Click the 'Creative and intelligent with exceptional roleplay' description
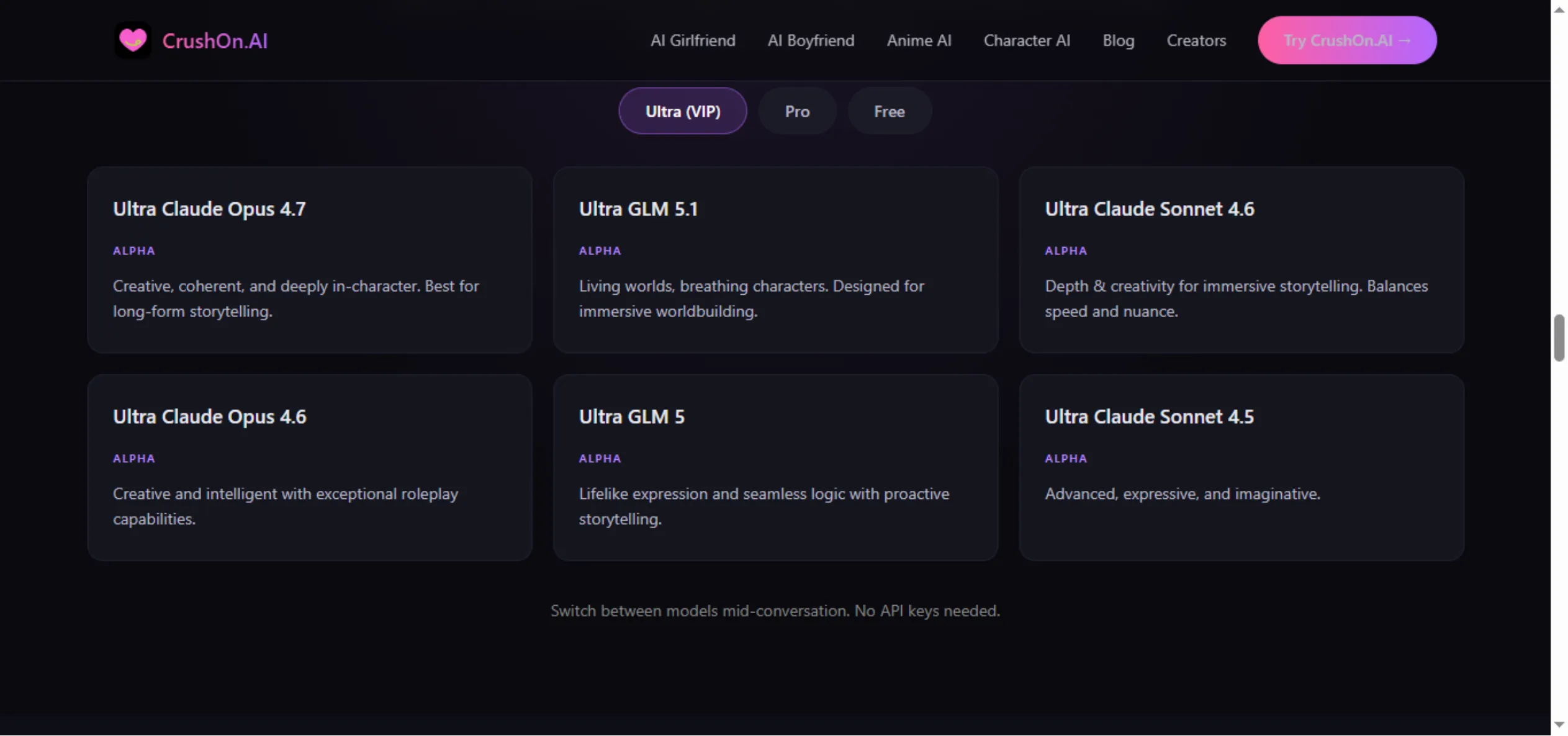Screen dimensions: 1568x736 (x=286, y=506)
